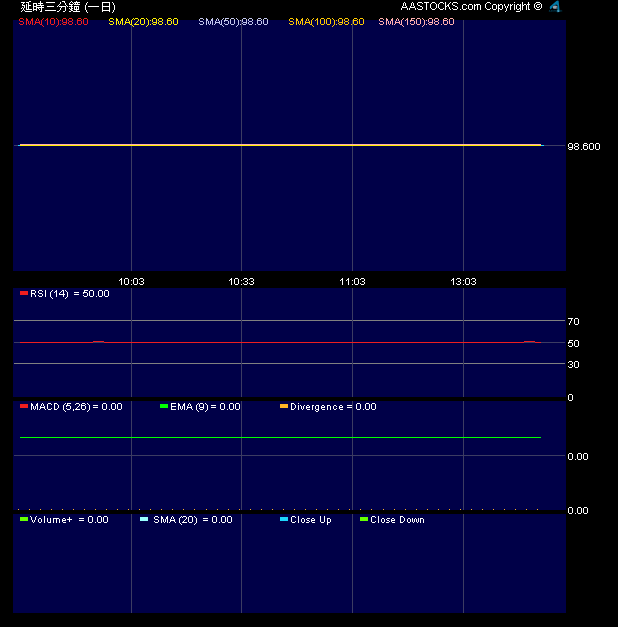The image size is (618, 627).
Task: Select the SMA(150) label in pink
Action: coord(416,21)
